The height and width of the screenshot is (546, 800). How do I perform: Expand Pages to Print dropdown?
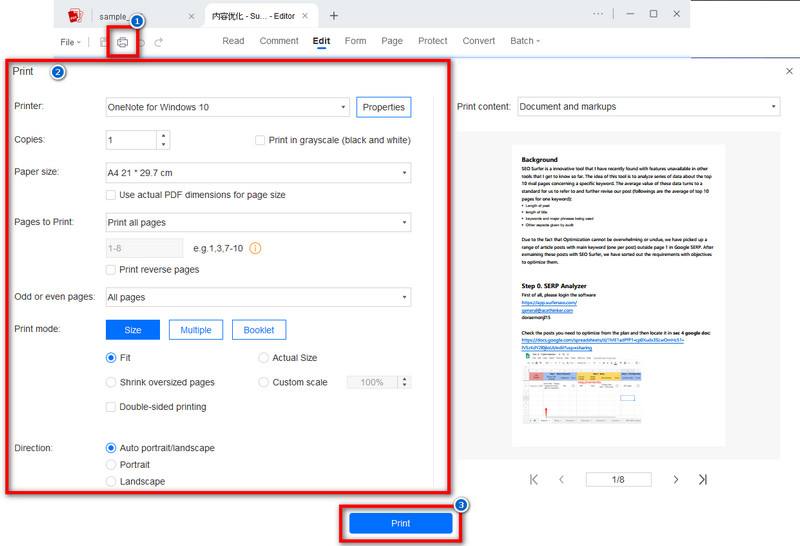[x=258, y=222]
